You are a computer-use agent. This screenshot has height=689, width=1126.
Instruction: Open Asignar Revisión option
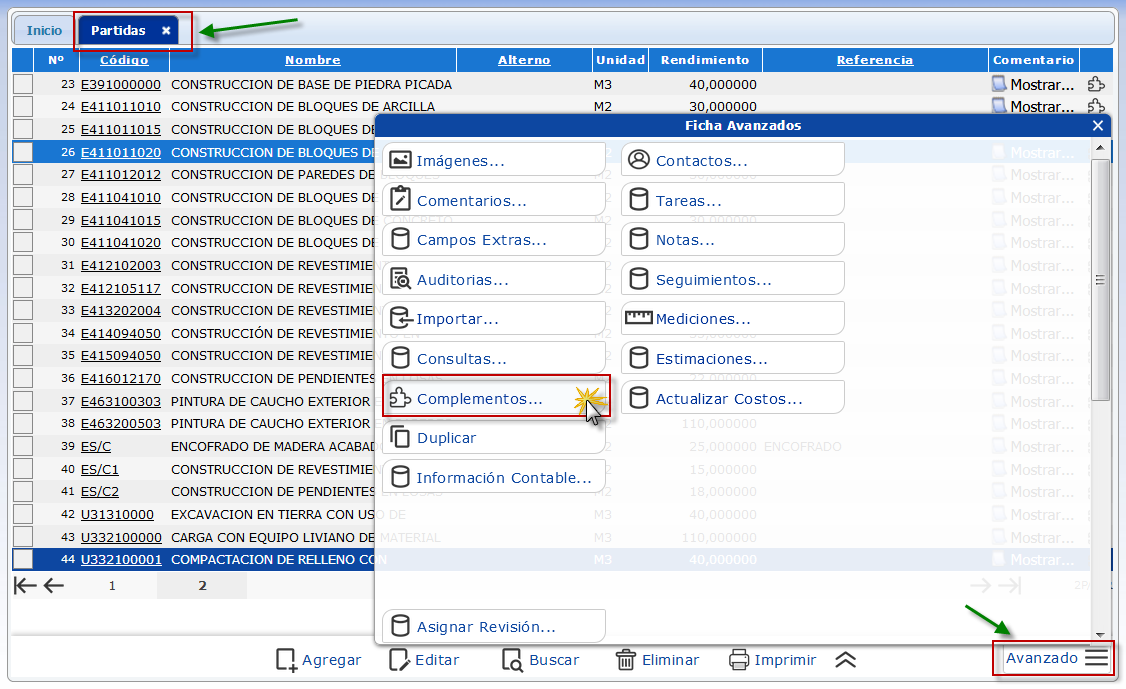493,626
